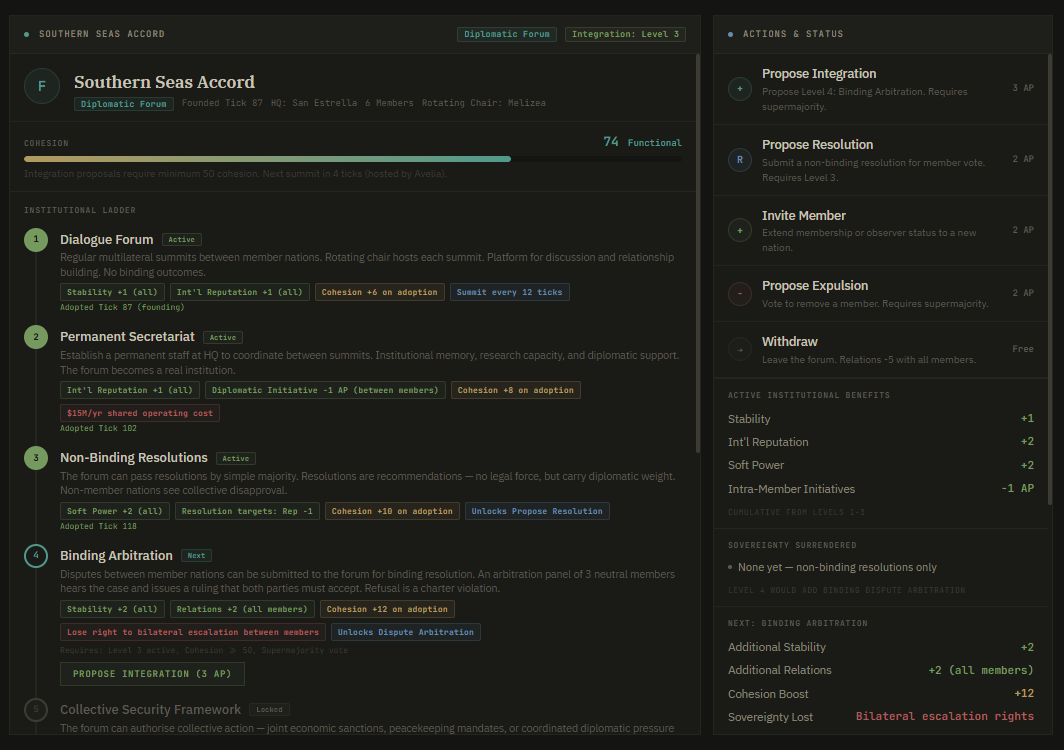Click the Propose Expulsion minus icon
Screen dimensions: 1064x750
(x=740, y=294)
